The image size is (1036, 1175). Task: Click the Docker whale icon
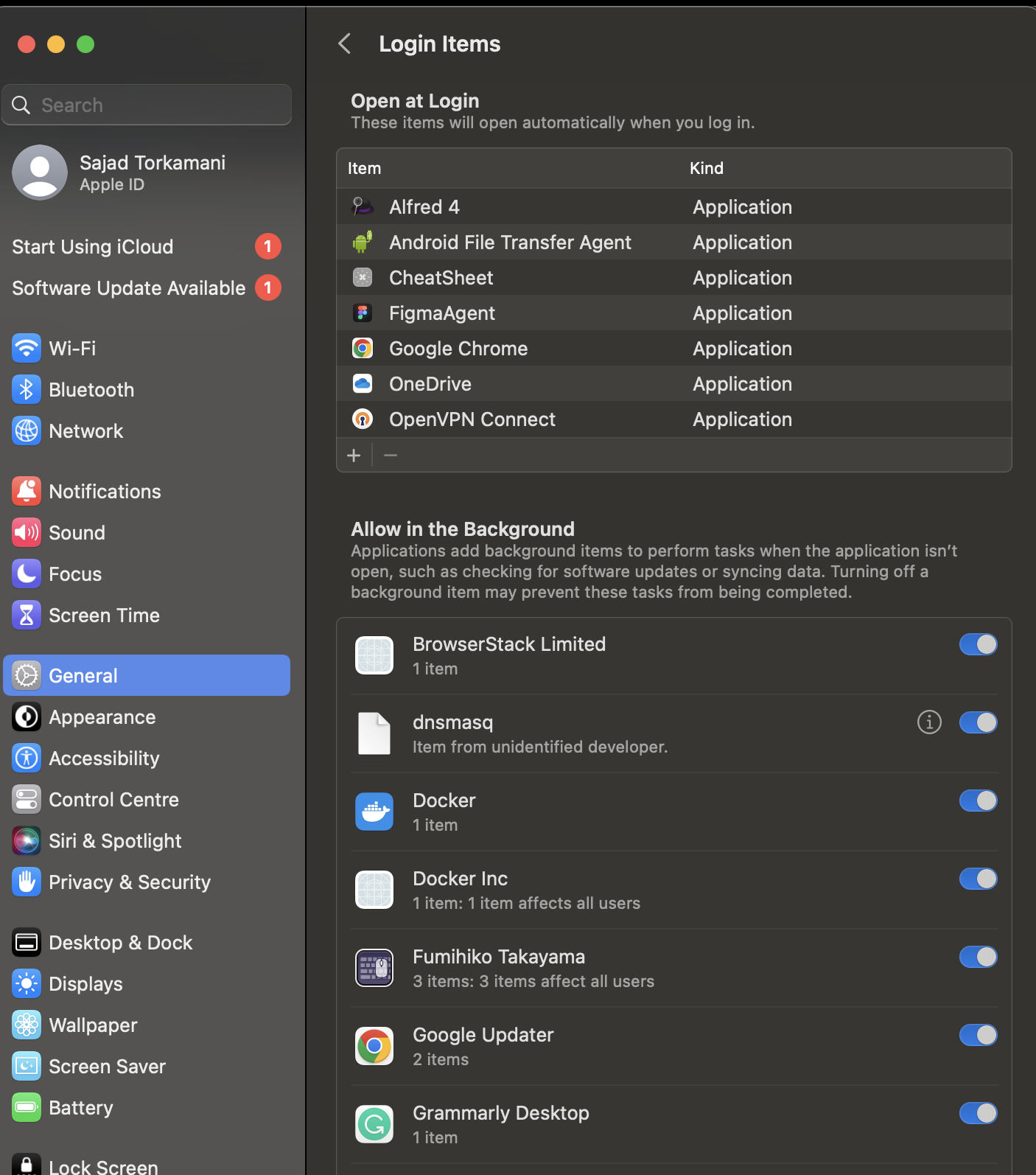click(x=374, y=812)
